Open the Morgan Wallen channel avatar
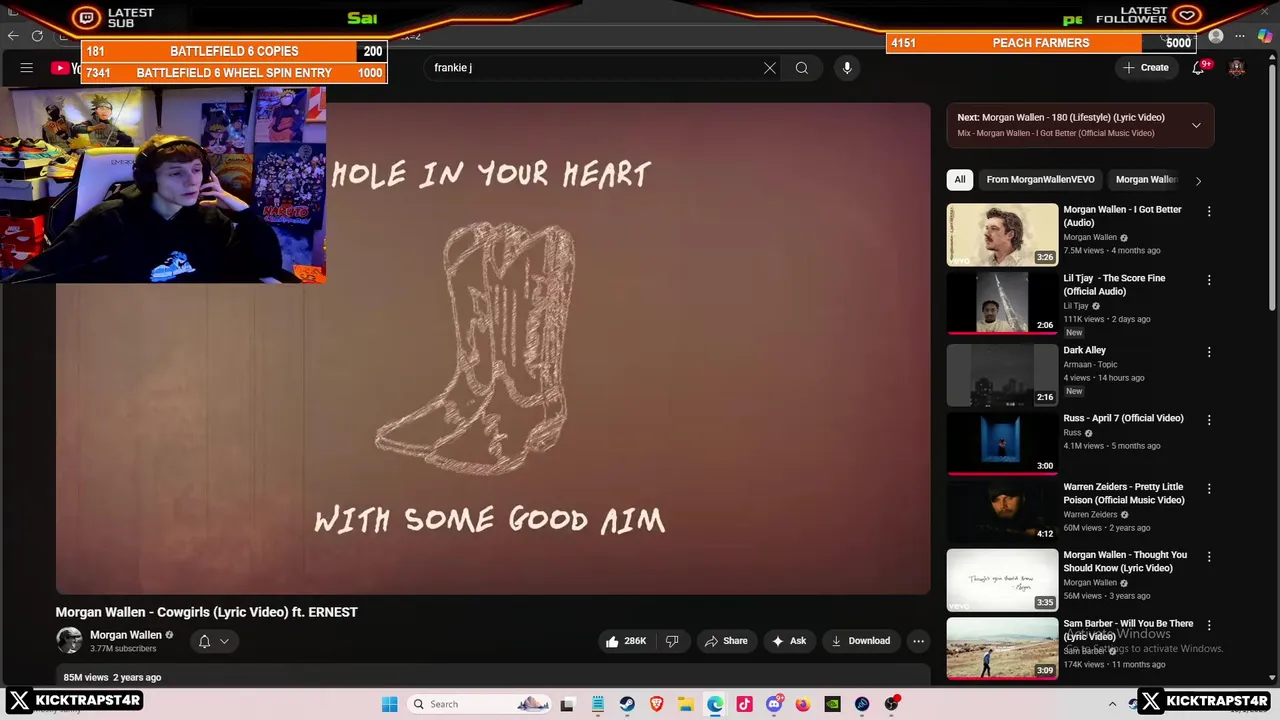 69,641
